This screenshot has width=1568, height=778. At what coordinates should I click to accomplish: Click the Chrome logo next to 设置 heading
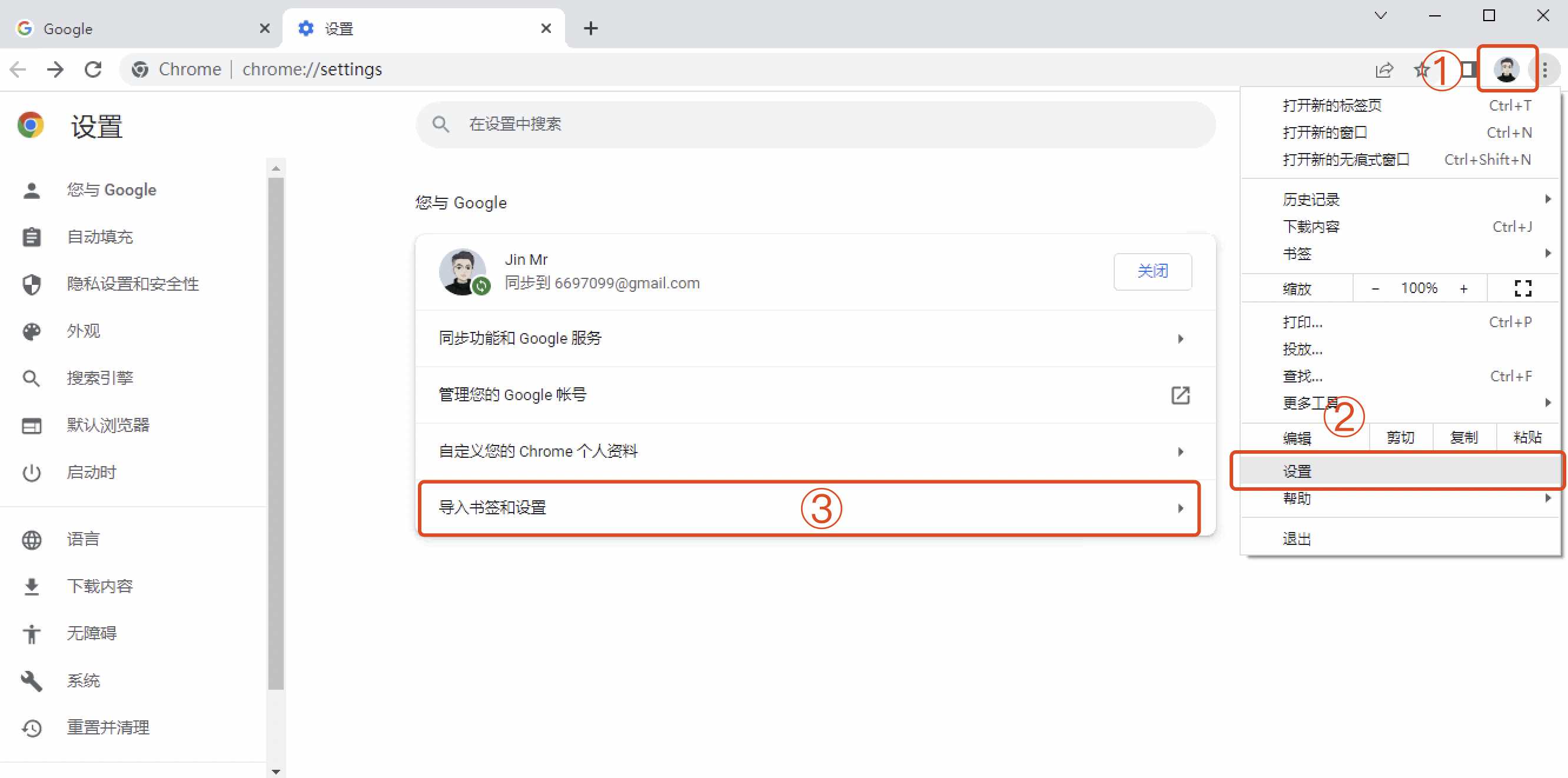coord(31,125)
